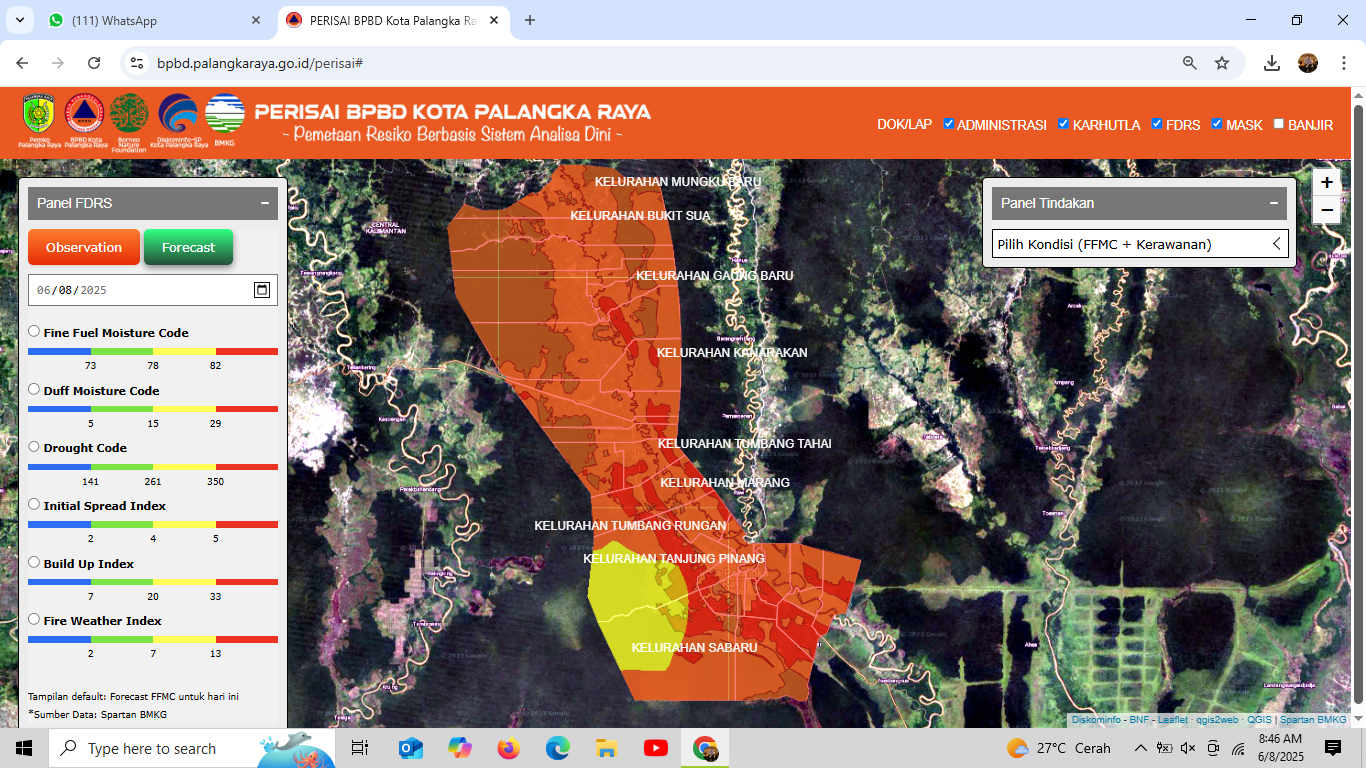Open YouTube from the Windows taskbar
1366x768 pixels.
pyautogui.click(x=656, y=748)
